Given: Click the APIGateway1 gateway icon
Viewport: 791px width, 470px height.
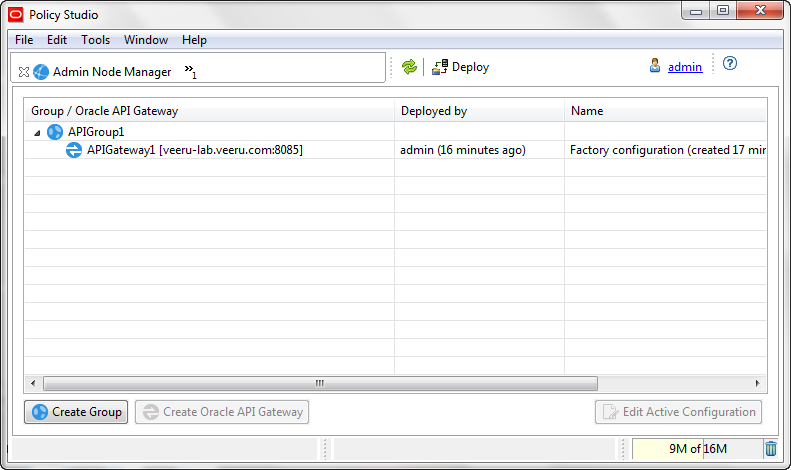Looking at the screenshot, I should click(x=74, y=150).
